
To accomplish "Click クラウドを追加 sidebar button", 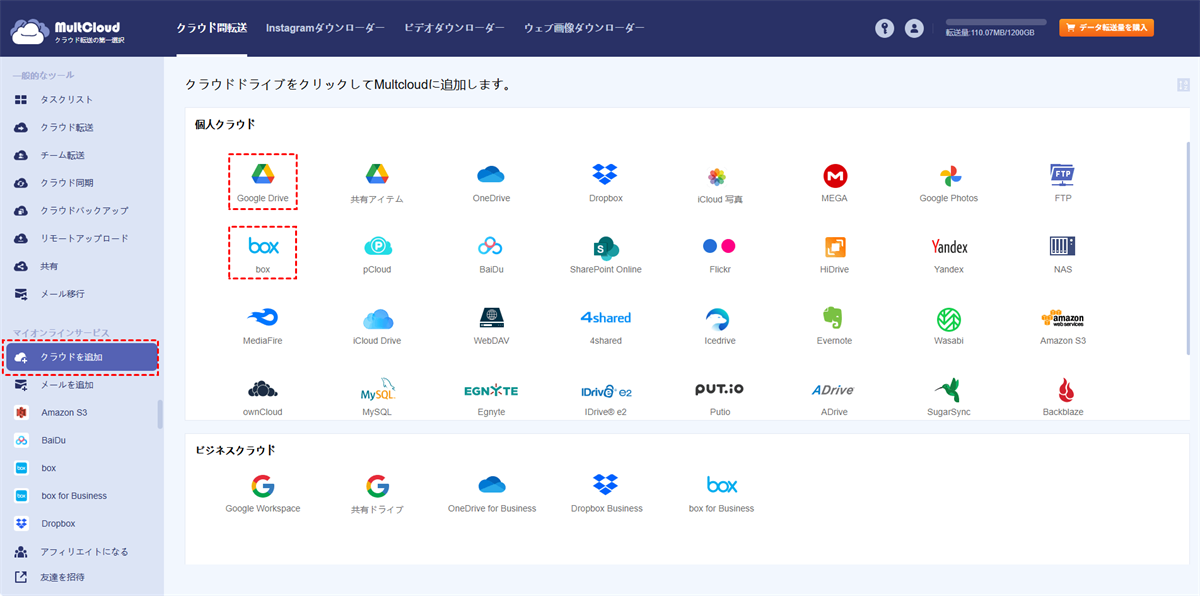I will click(x=82, y=357).
